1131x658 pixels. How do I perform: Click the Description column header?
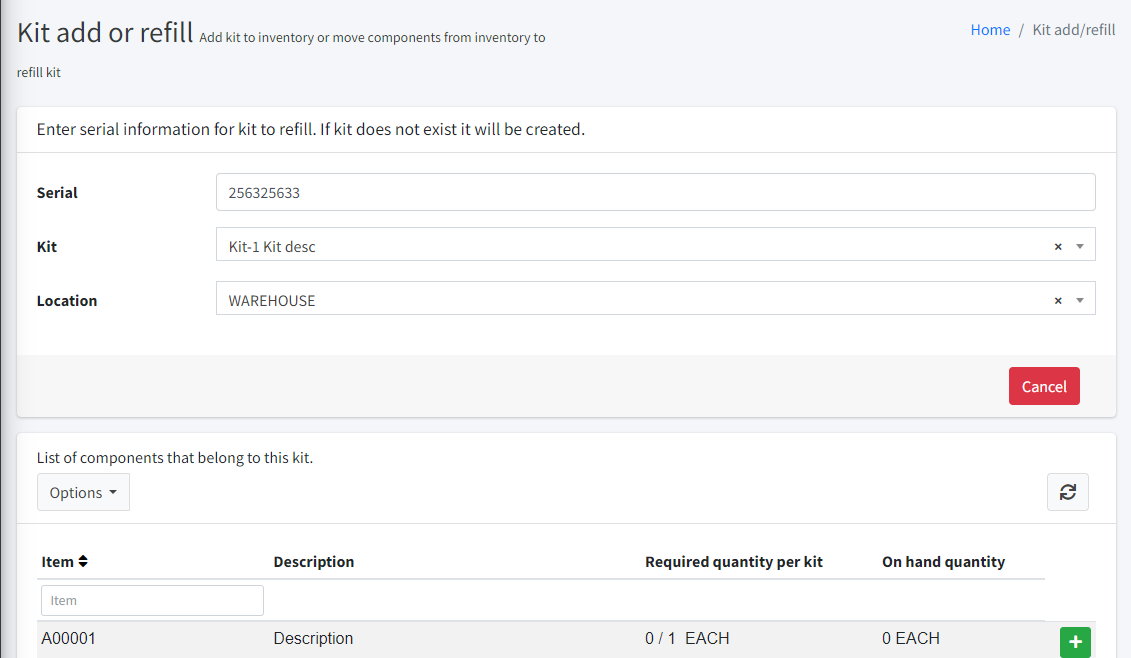(x=314, y=562)
